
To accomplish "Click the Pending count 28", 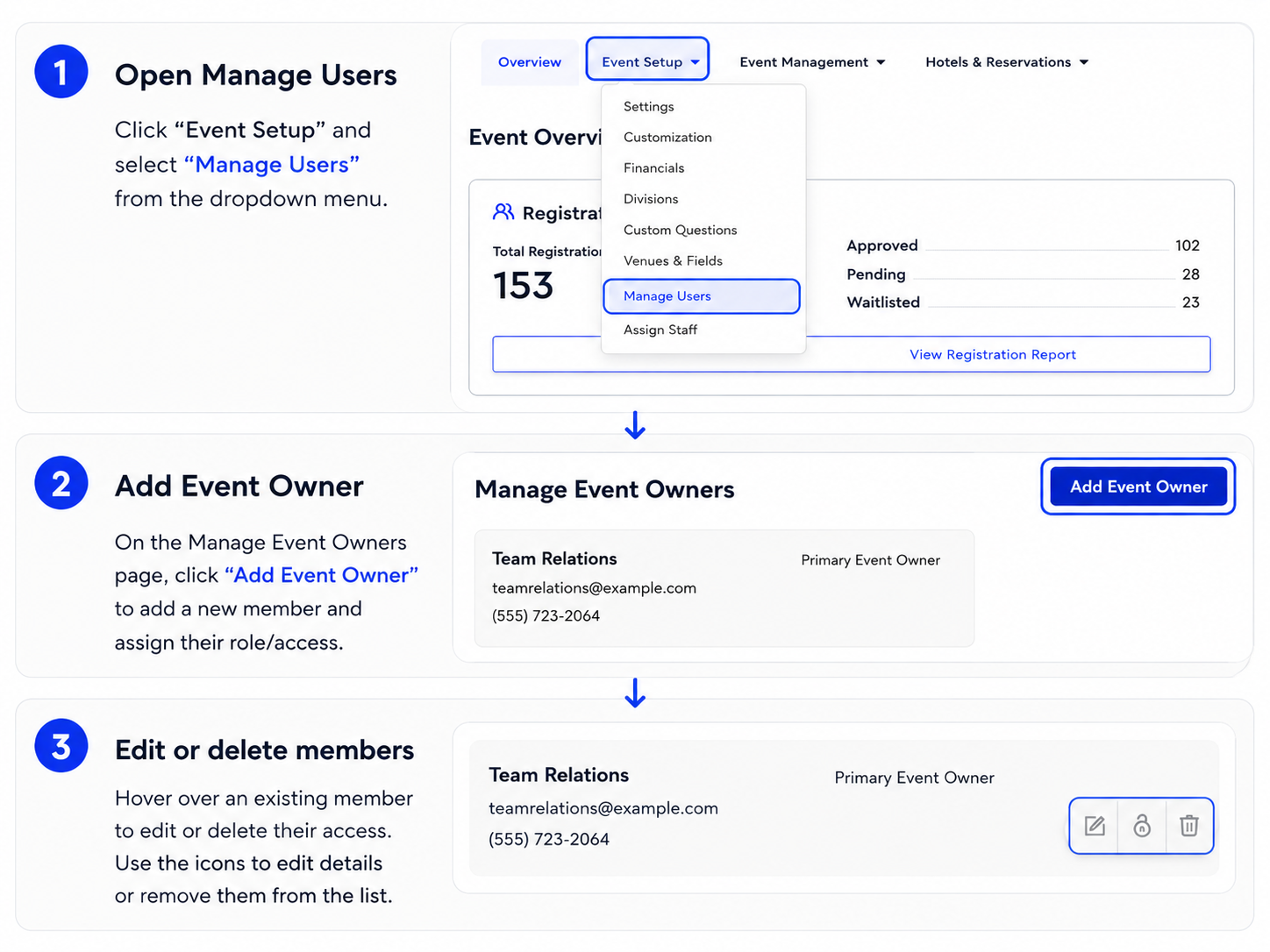I will (1190, 274).
